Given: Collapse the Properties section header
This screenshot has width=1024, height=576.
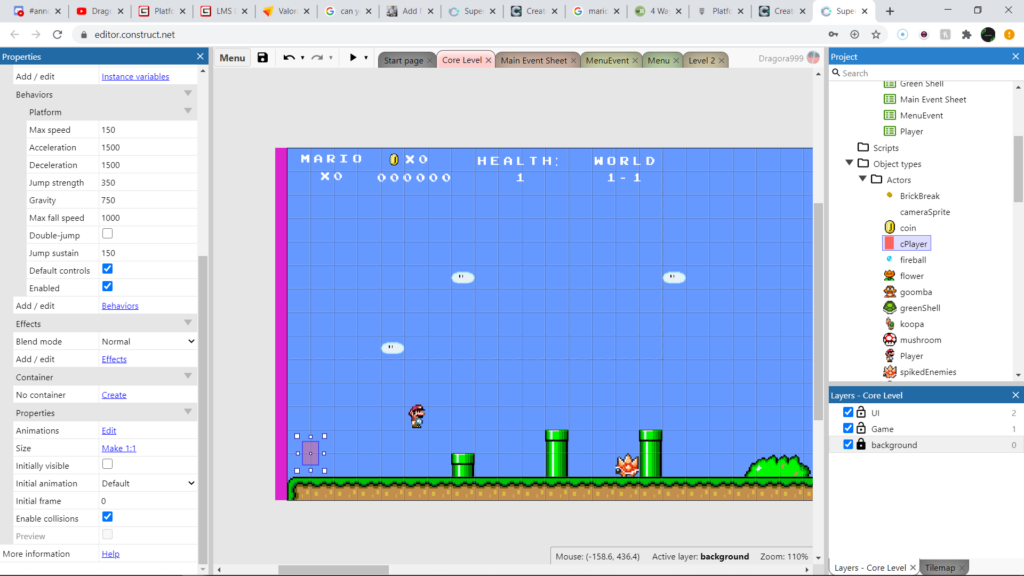Looking at the screenshot, I should coord(187,413).
